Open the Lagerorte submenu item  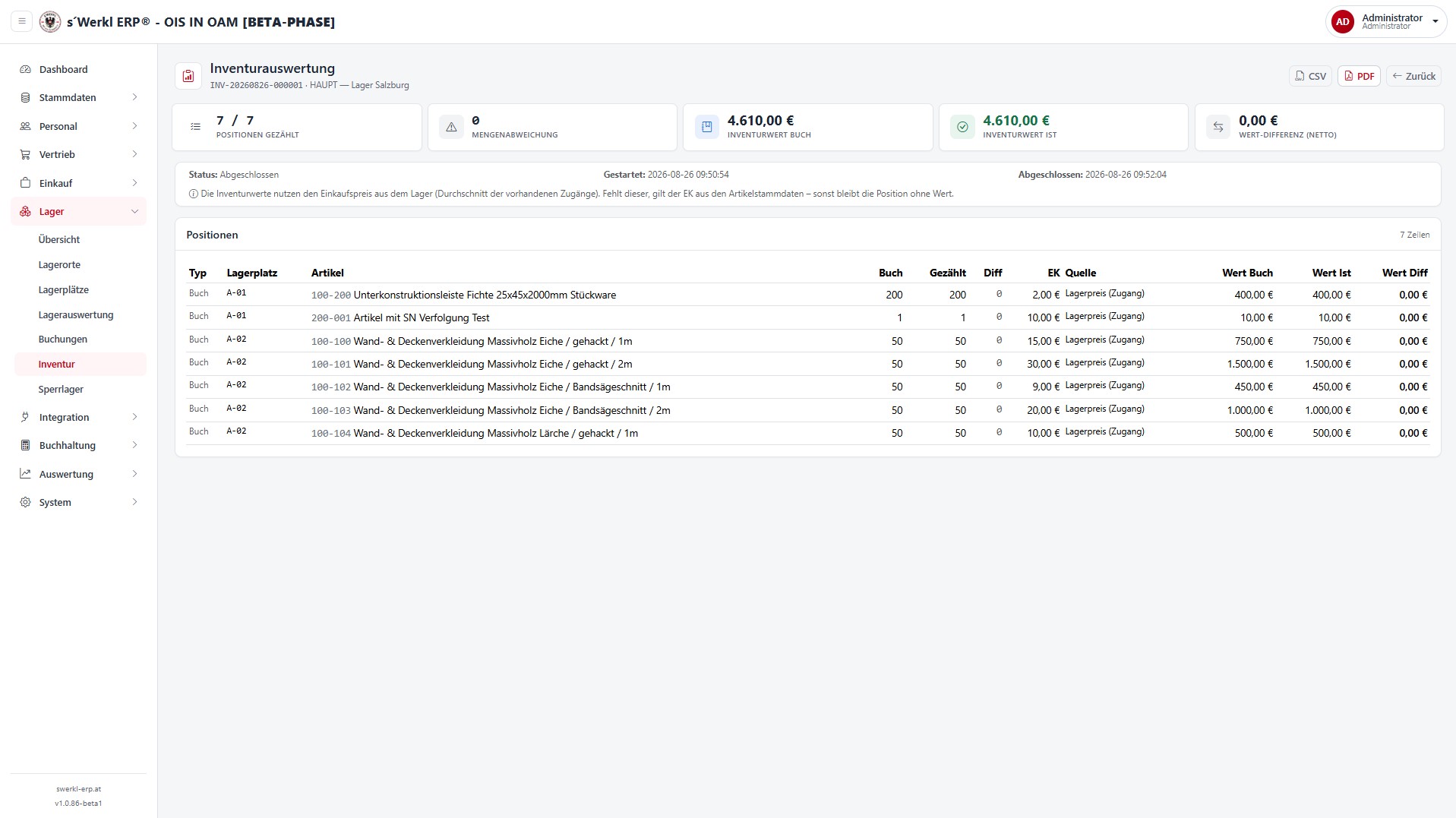tap(80, 264)
